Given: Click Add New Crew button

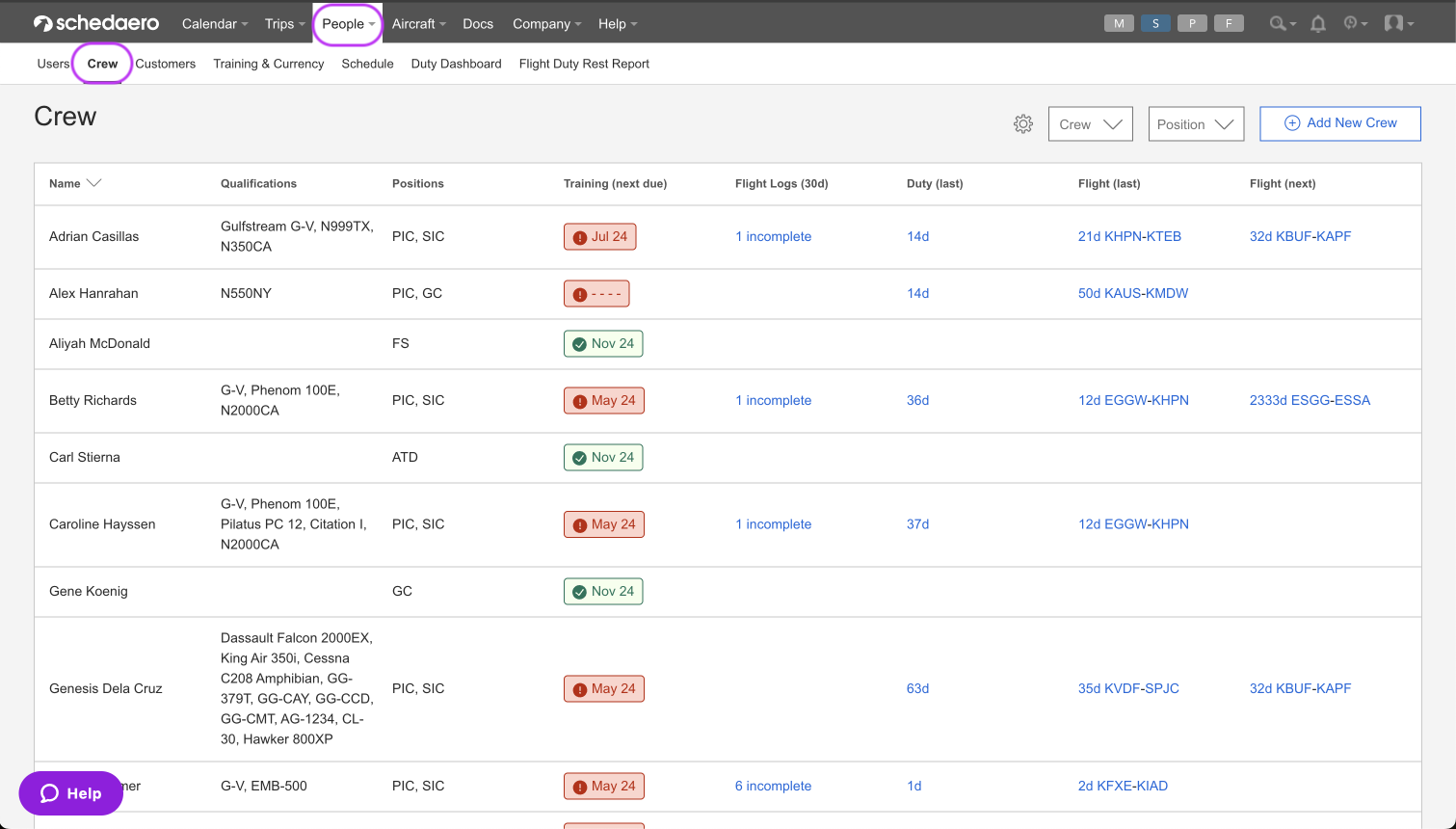Looking at the screenshot, I should [x=1340, y=123].
